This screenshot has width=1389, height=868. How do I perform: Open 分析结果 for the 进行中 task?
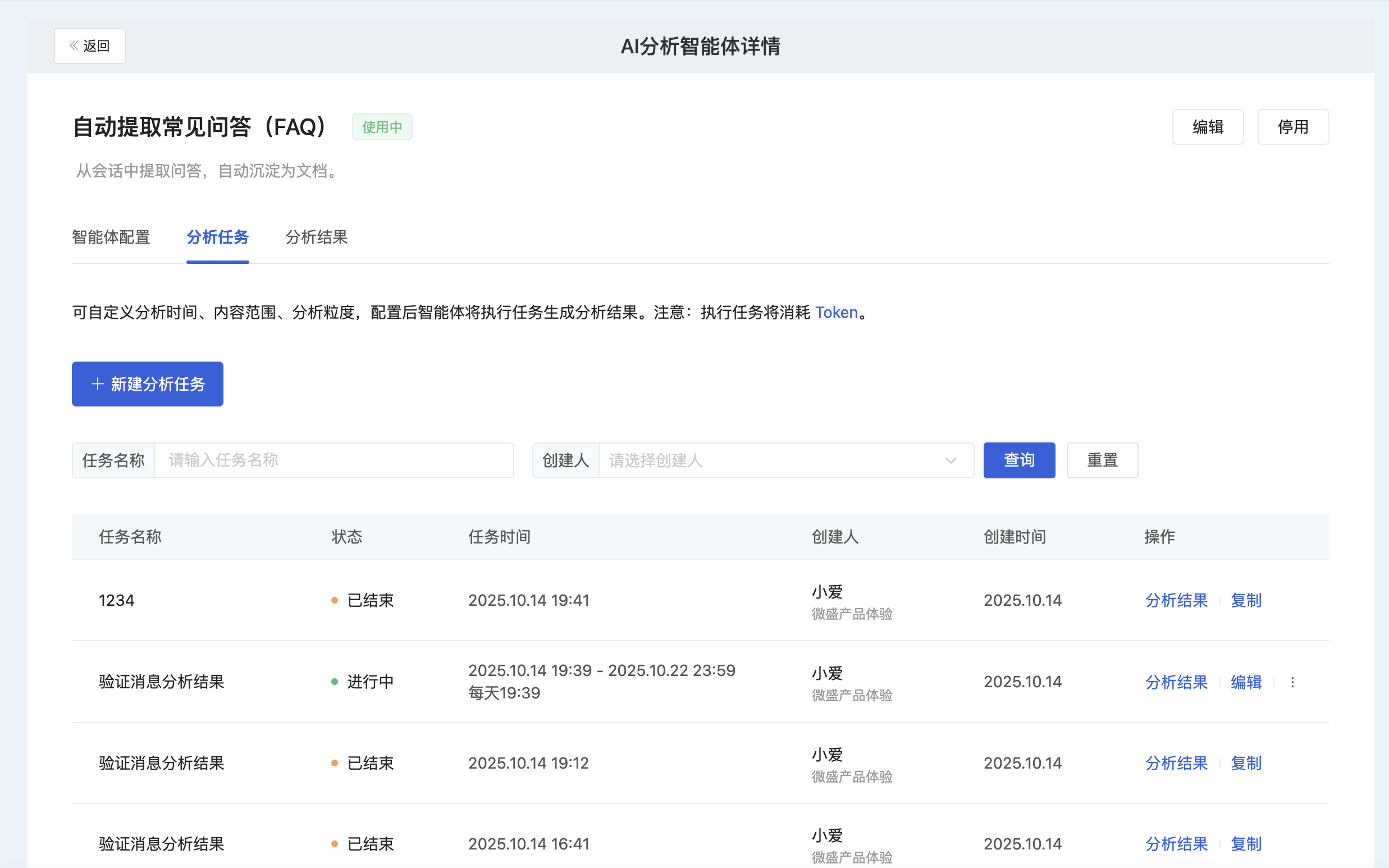click(x=1177, y=682)
